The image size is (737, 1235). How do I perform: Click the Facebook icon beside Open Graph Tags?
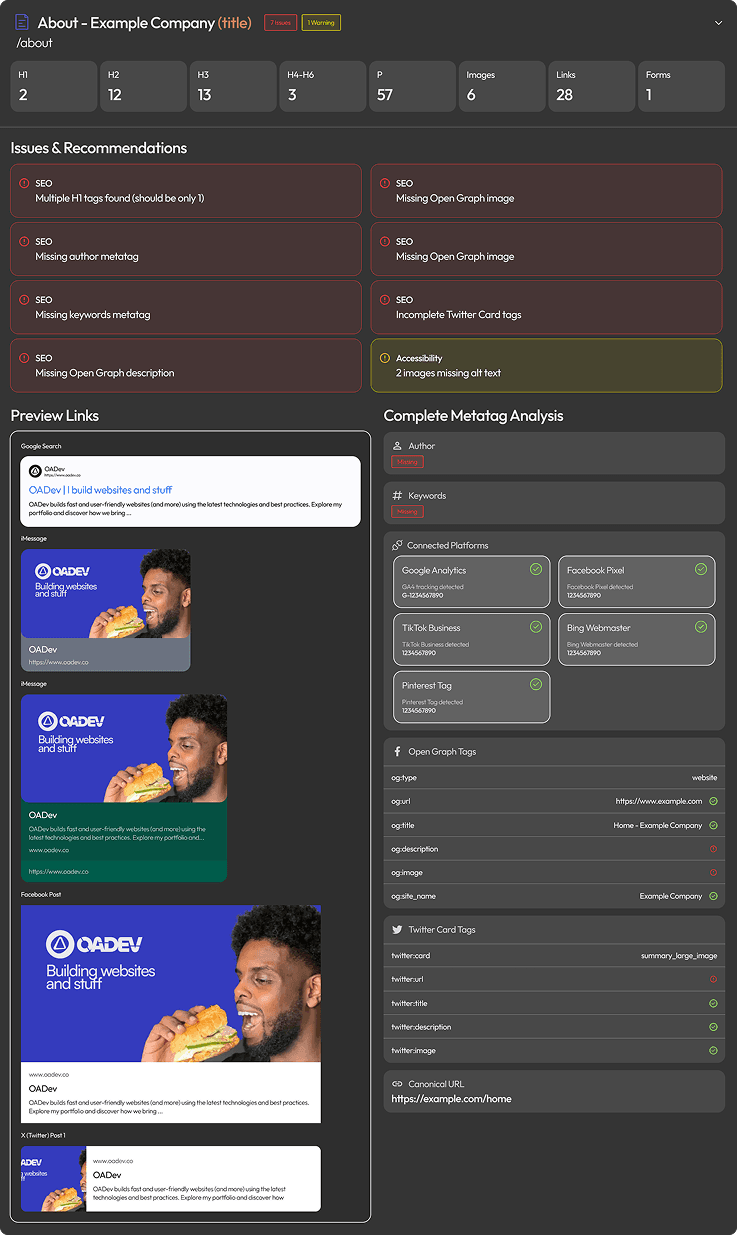[x=397, y=752]
